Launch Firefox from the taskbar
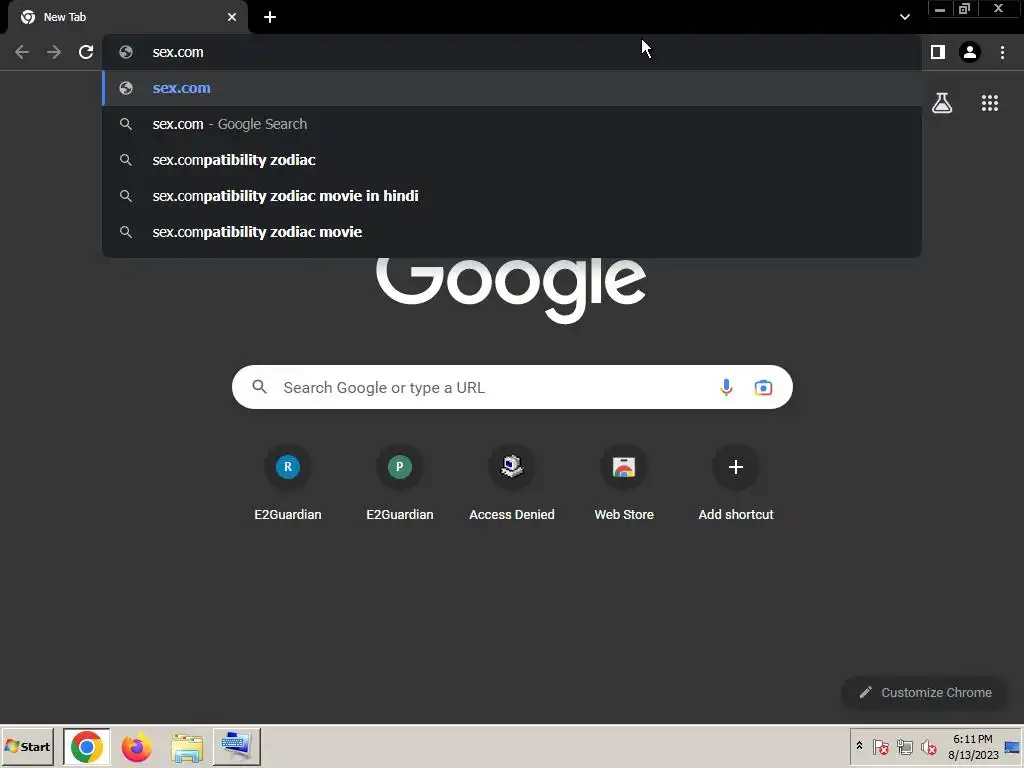Image resolution: width=1024 pixels, height=768 pixels. click(136, 746)
